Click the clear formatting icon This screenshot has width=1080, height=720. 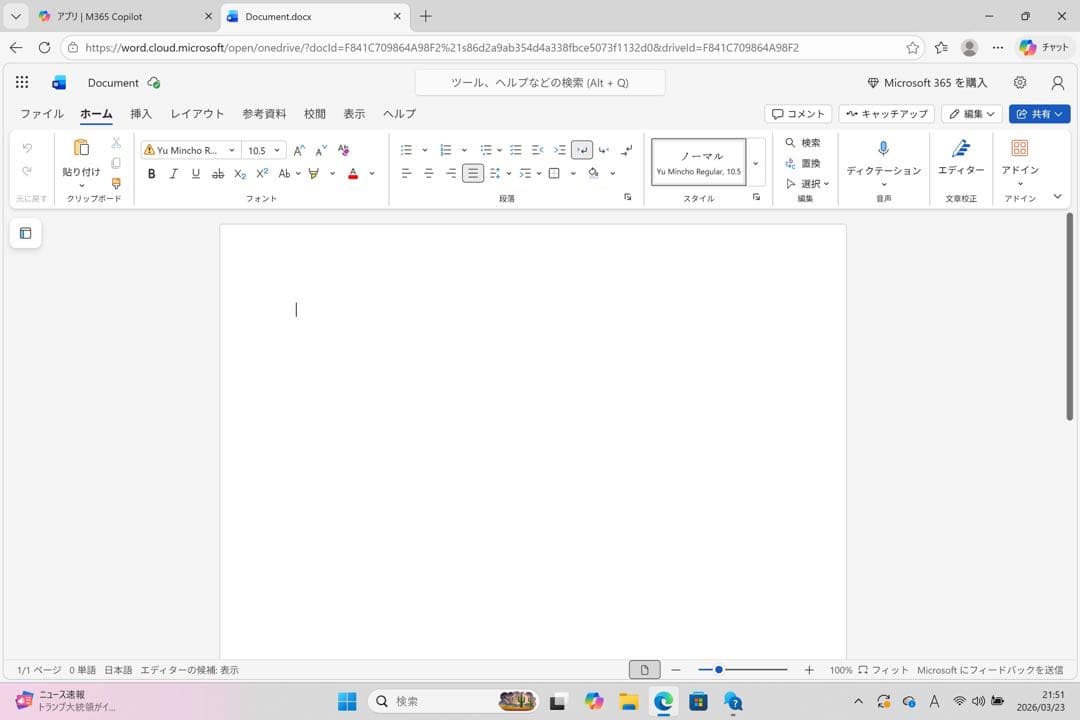point(344,150)
